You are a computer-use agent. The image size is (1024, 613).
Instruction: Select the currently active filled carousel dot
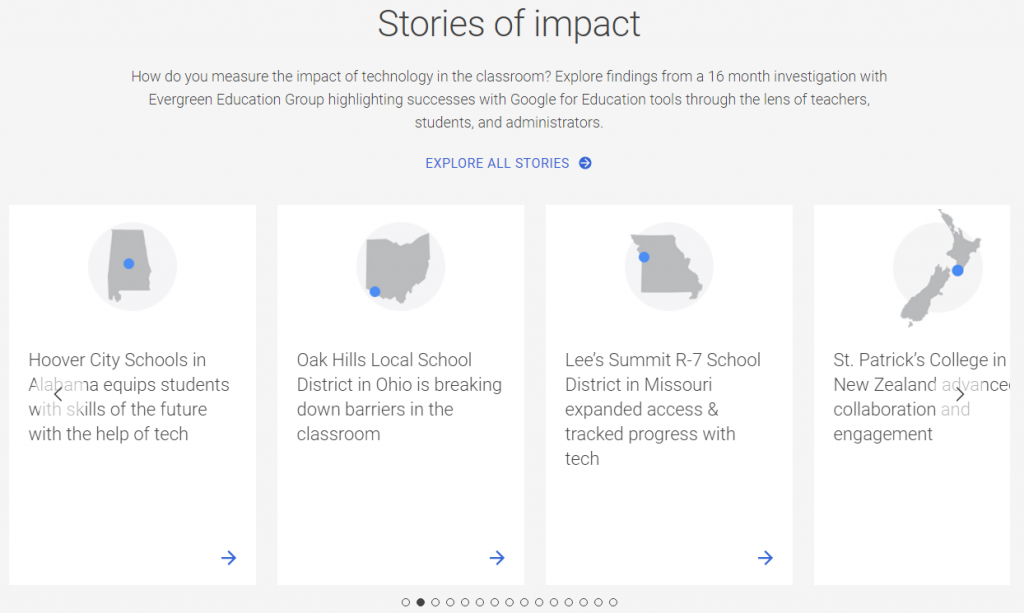point(421,602)
